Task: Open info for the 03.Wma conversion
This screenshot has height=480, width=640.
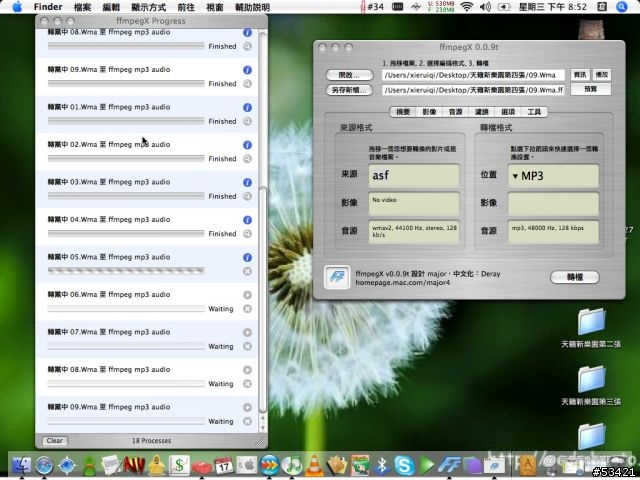Action: (x=247, y=182)
